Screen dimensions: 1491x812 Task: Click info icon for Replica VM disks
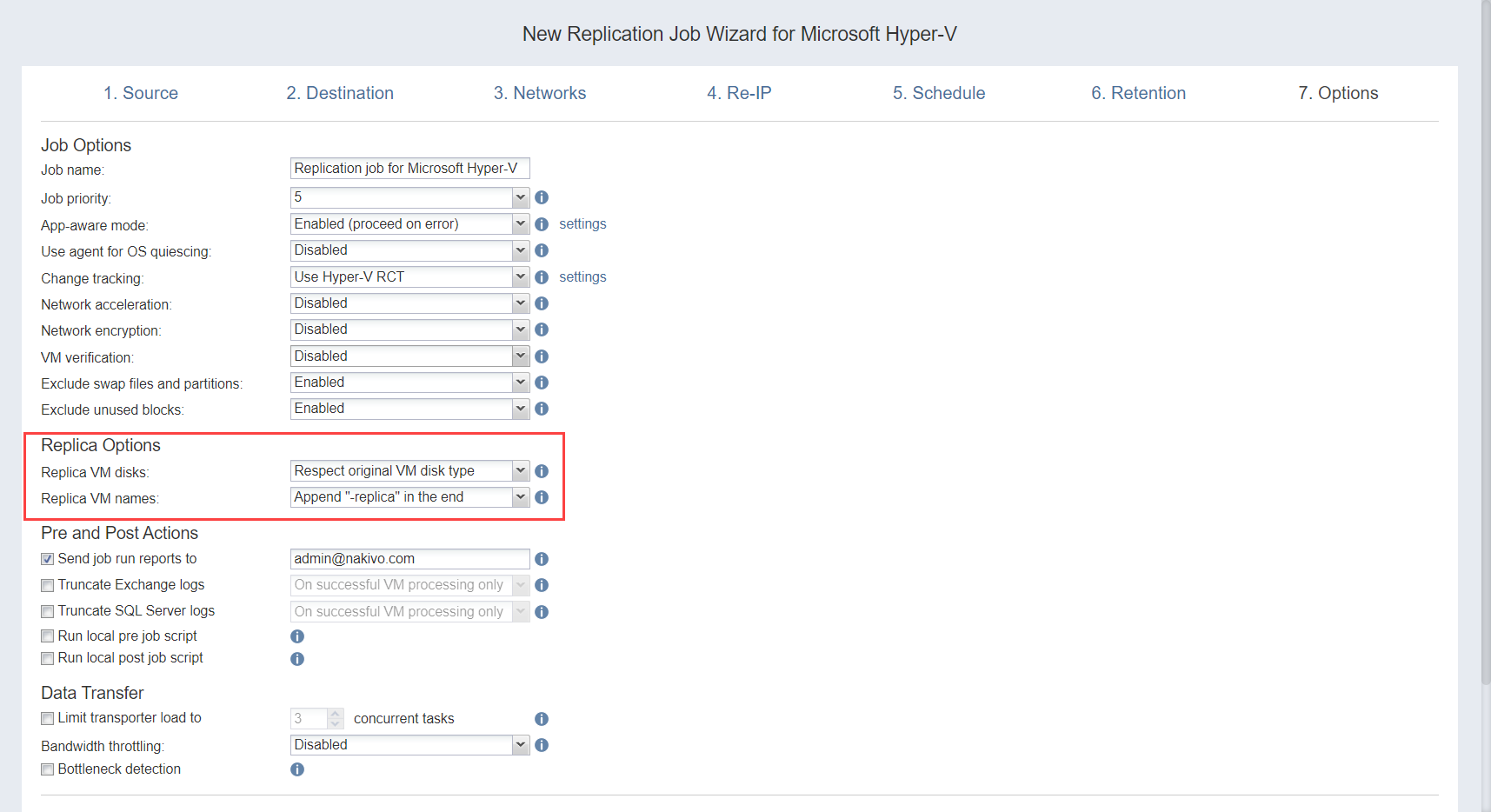(x=541, y=471)
